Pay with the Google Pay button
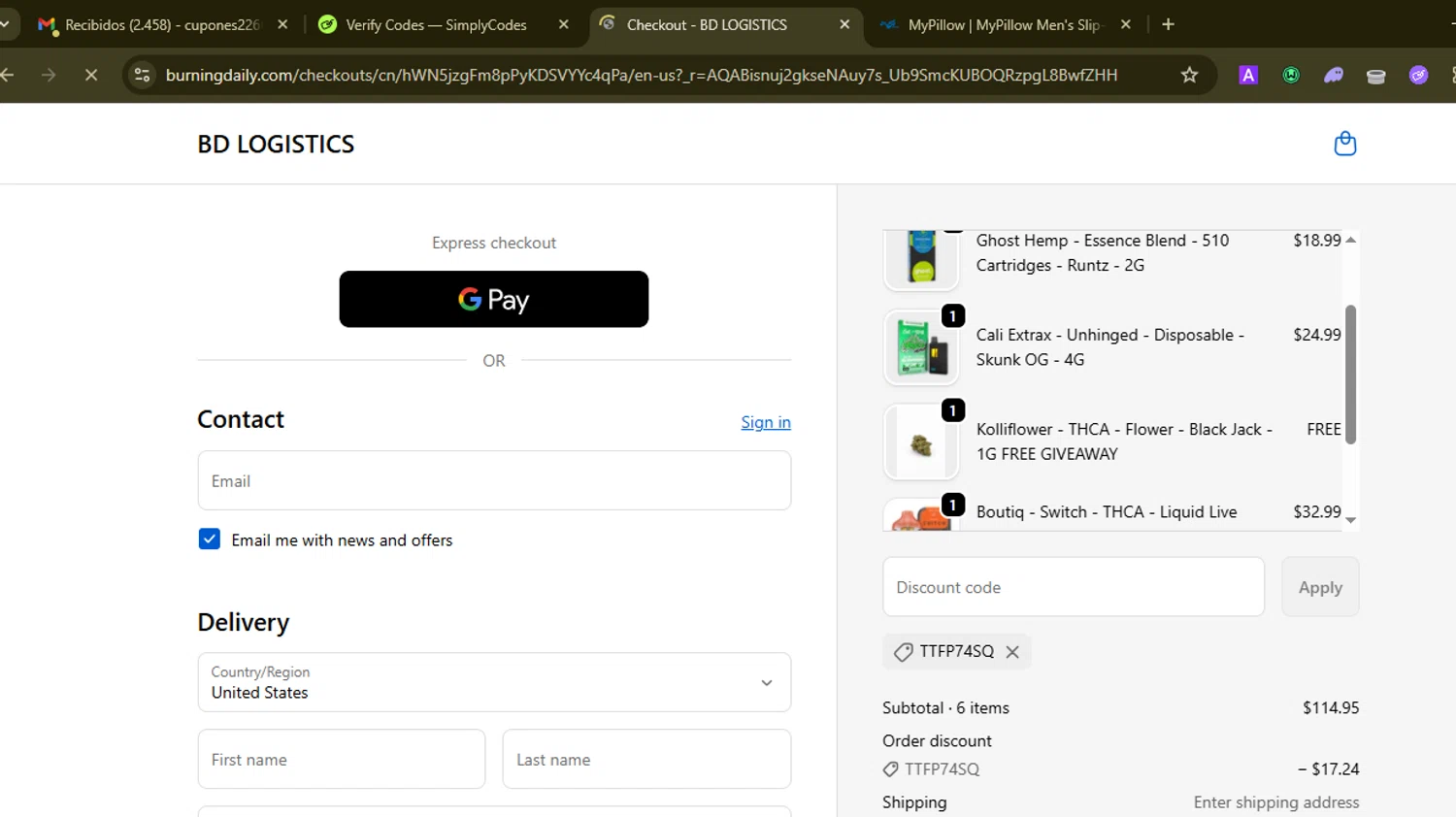Viewport: 1456px width, 817px height. [x=494, y=299]
